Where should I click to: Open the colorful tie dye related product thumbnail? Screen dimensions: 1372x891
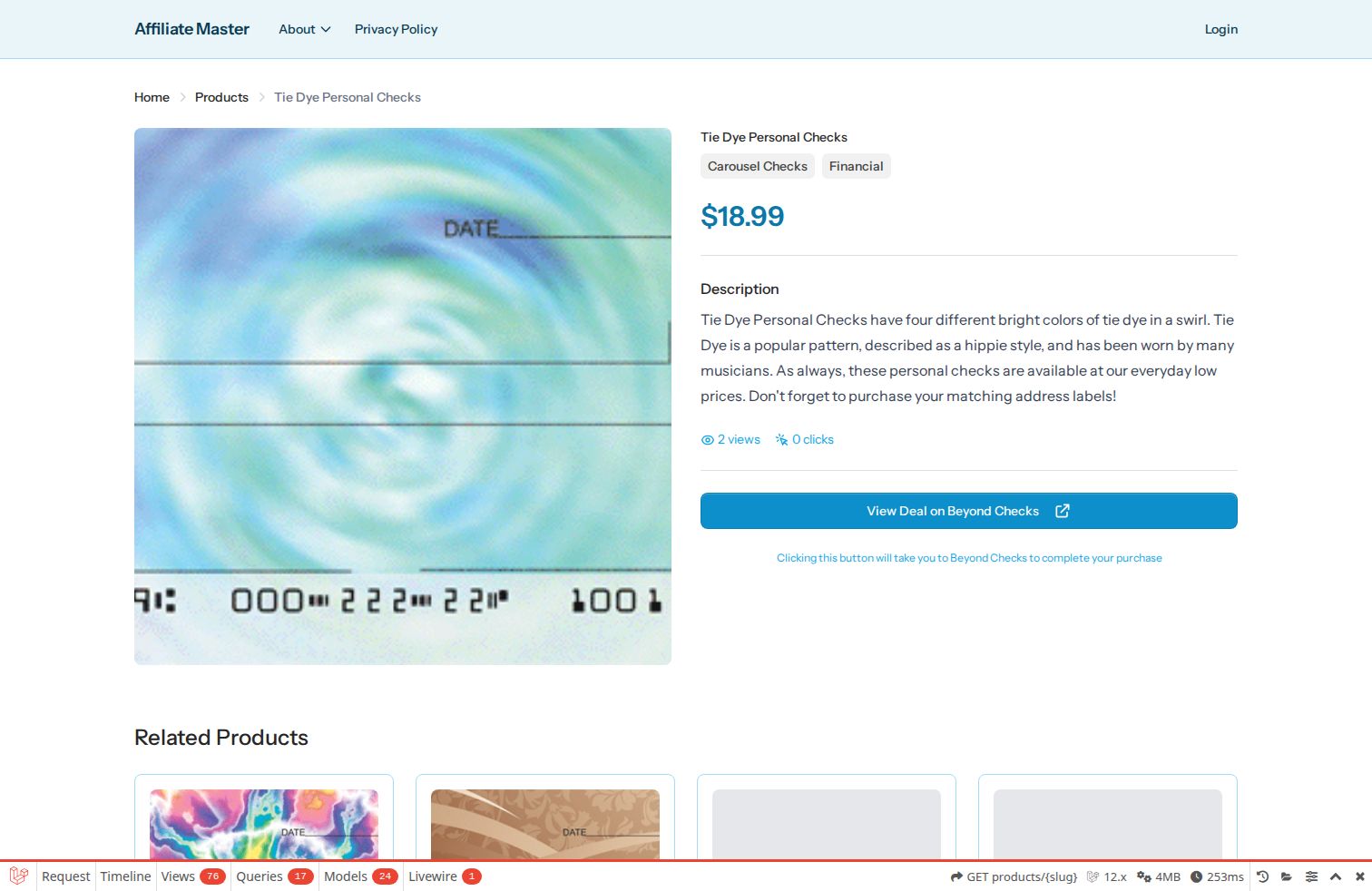point(264,824)
